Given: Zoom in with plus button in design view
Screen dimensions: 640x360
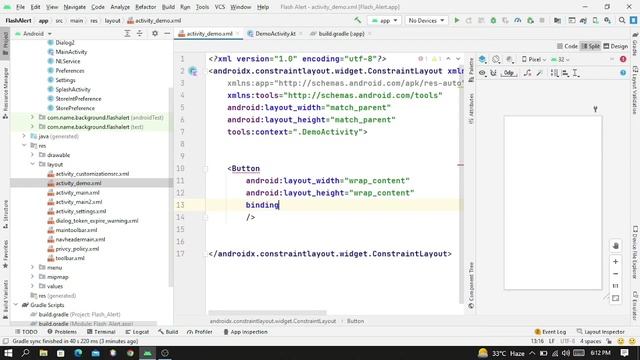Looking at the screenshot, I should tap(616, 262).
